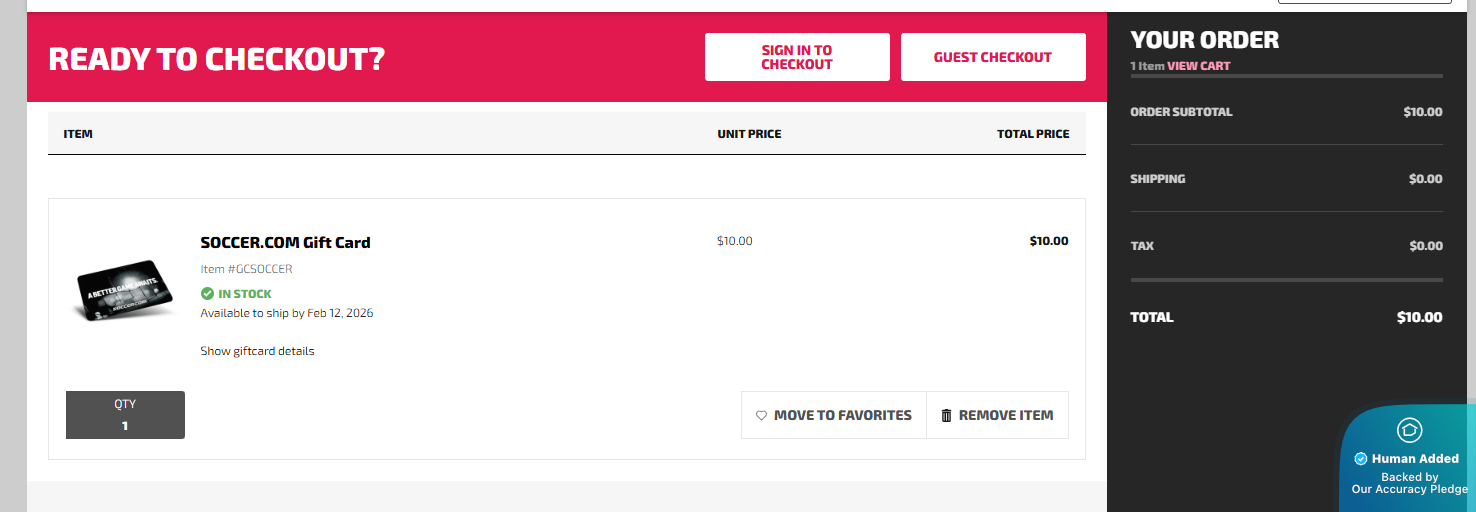This screenshot has height=512, width=1476.
Task: Open the QTY quantity selector
Action: click(125, 415)
